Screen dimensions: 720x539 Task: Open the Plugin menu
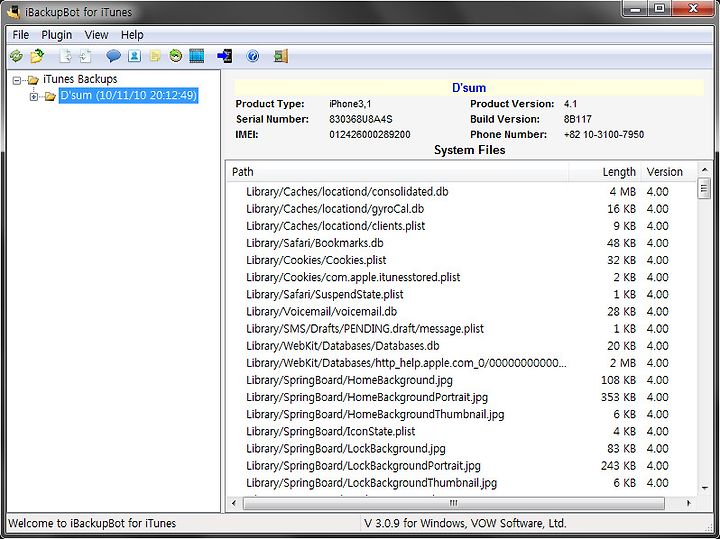point(56,35)
